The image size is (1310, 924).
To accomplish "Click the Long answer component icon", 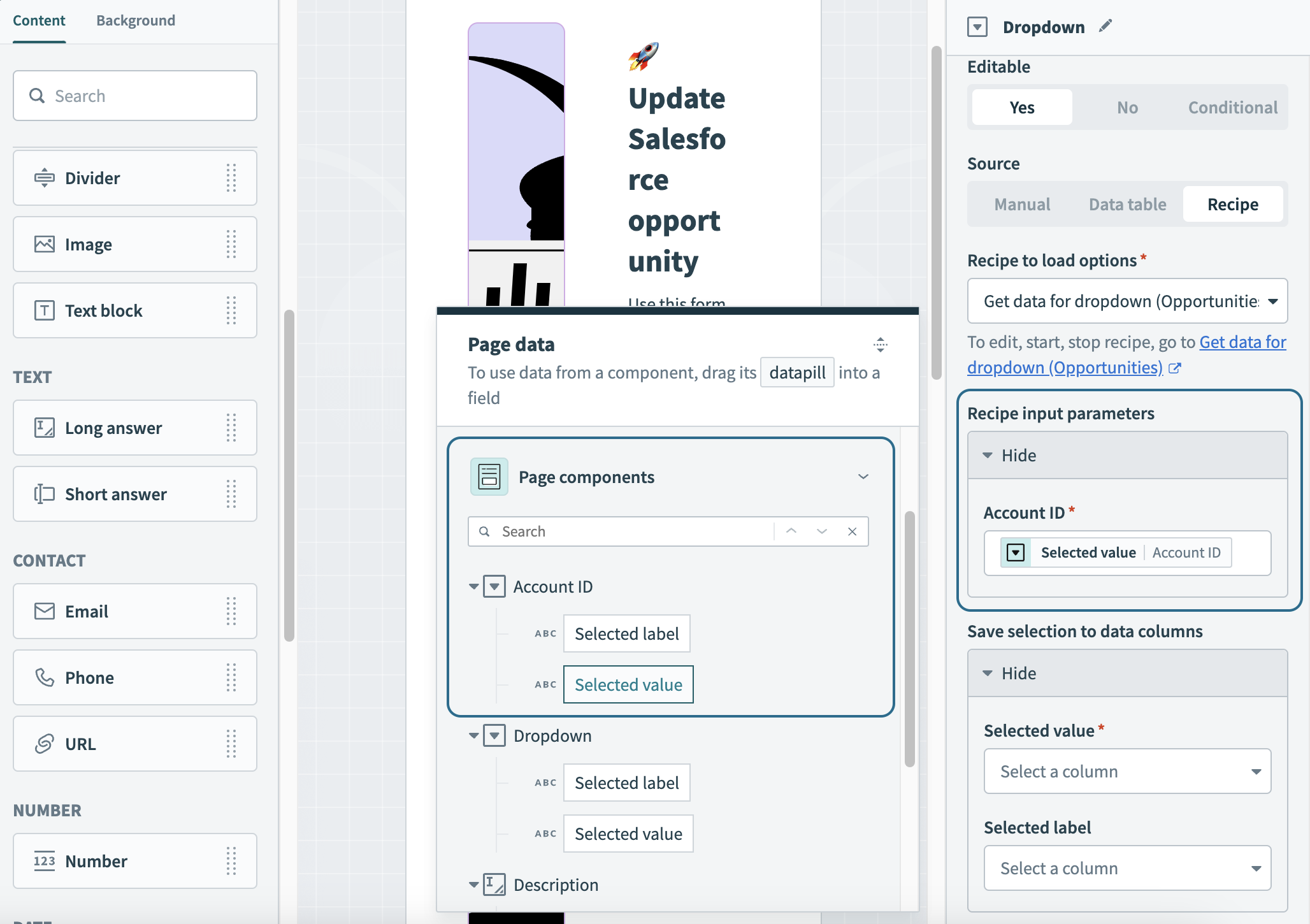I will coord(44,428).
